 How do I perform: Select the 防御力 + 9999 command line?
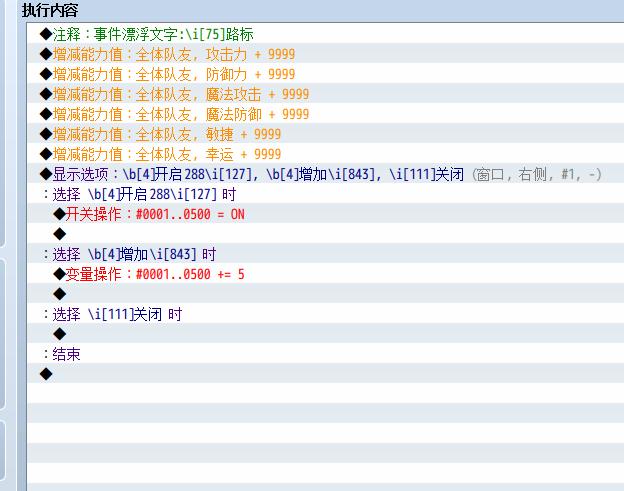click(x=326, y=74)
